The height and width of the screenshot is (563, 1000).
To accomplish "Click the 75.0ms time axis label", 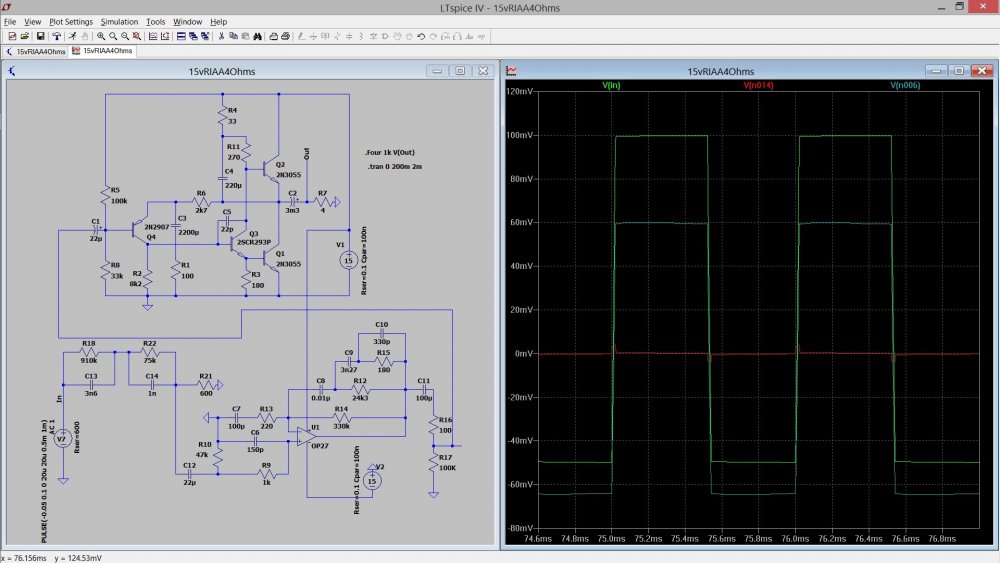I will coord(612,539).
